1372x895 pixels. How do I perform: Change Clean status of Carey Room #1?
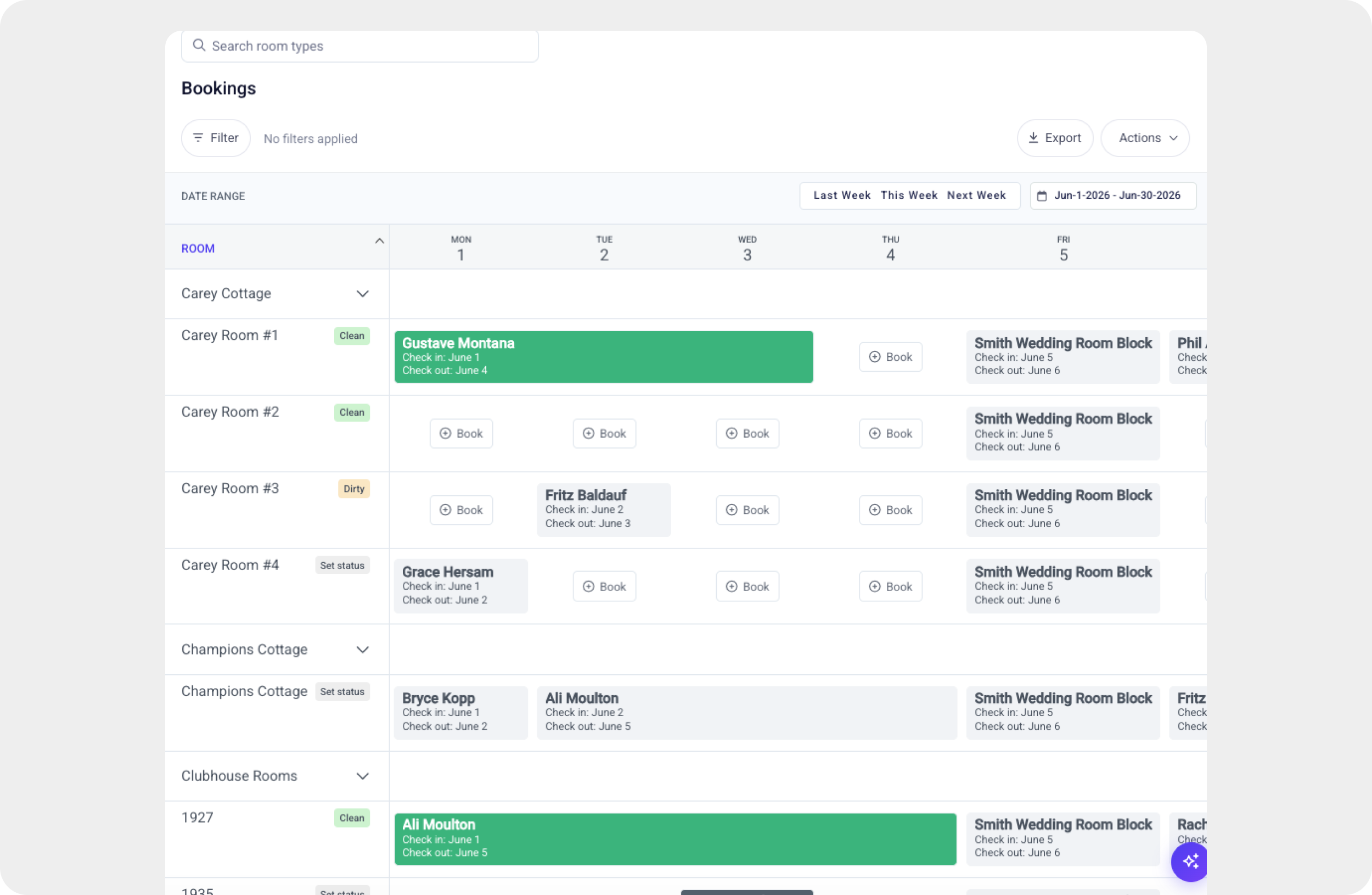[x=352, y=335]
